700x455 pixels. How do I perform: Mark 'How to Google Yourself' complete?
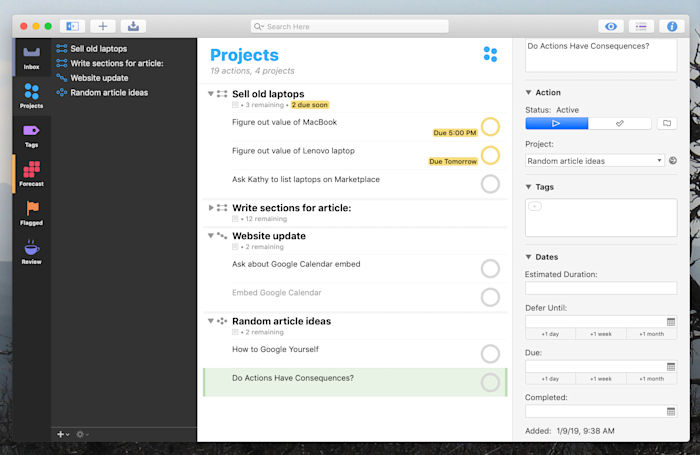490,353
